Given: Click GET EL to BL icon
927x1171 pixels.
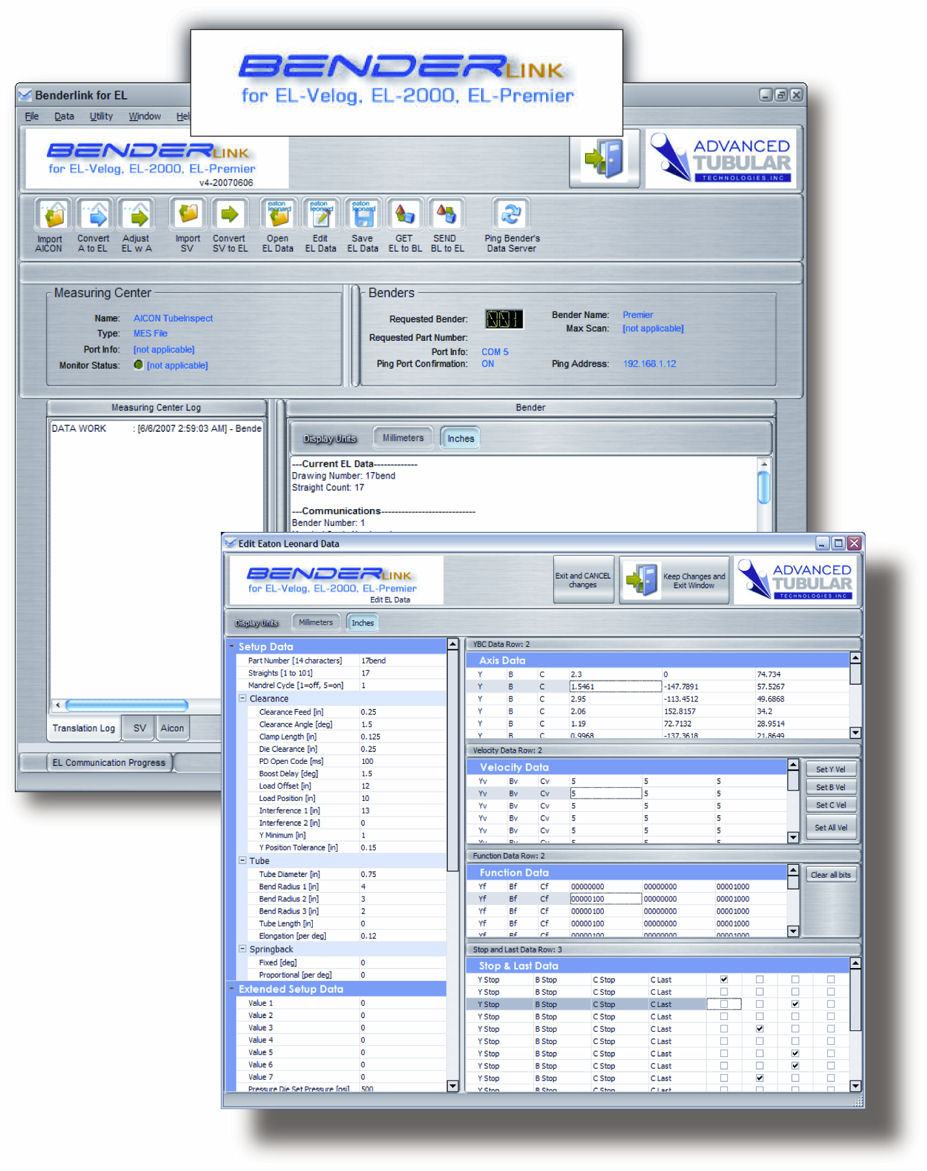Looking at the screenshot, I should point(404,215).
